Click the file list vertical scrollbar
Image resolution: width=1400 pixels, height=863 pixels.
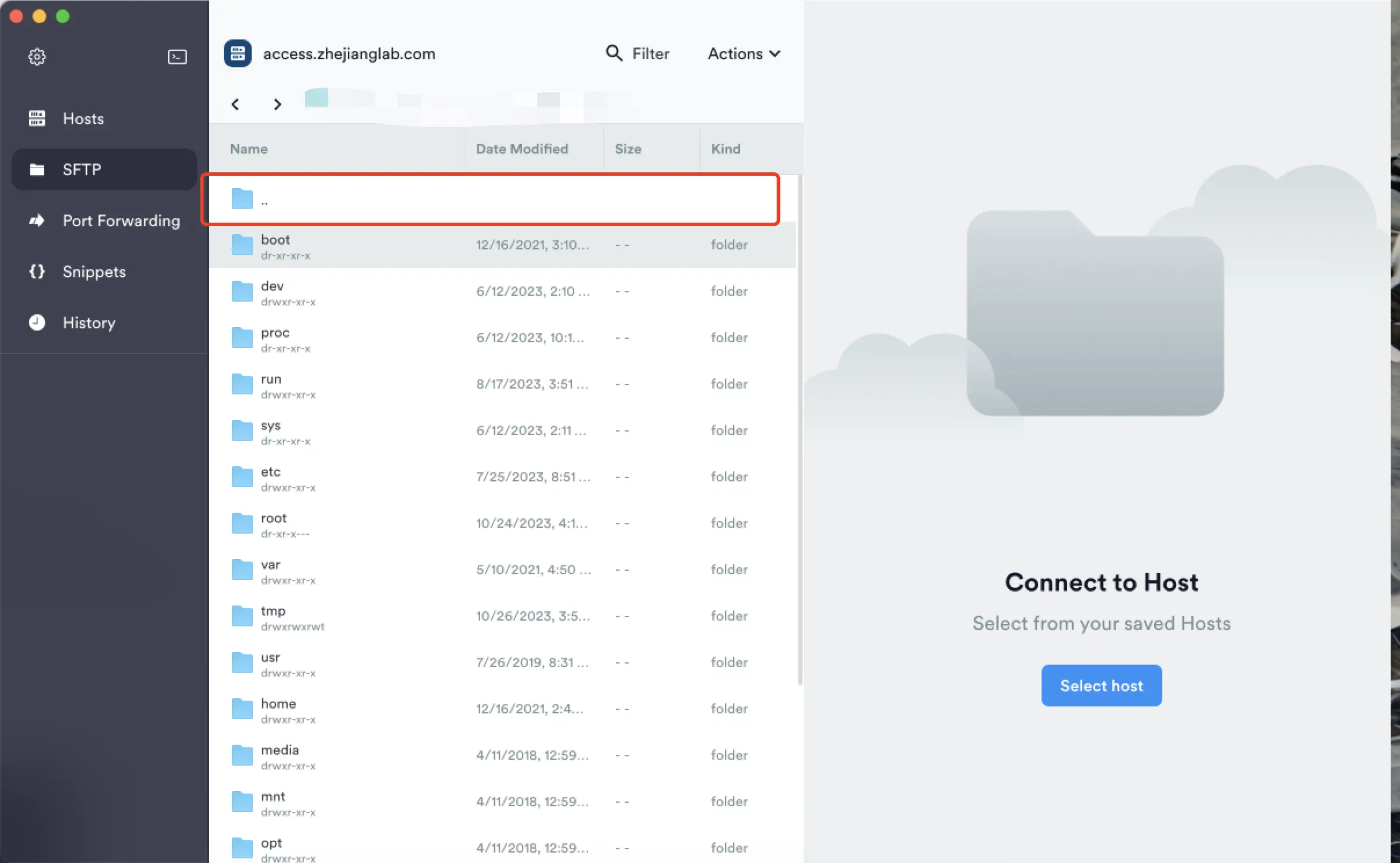(x=800, y=429)
